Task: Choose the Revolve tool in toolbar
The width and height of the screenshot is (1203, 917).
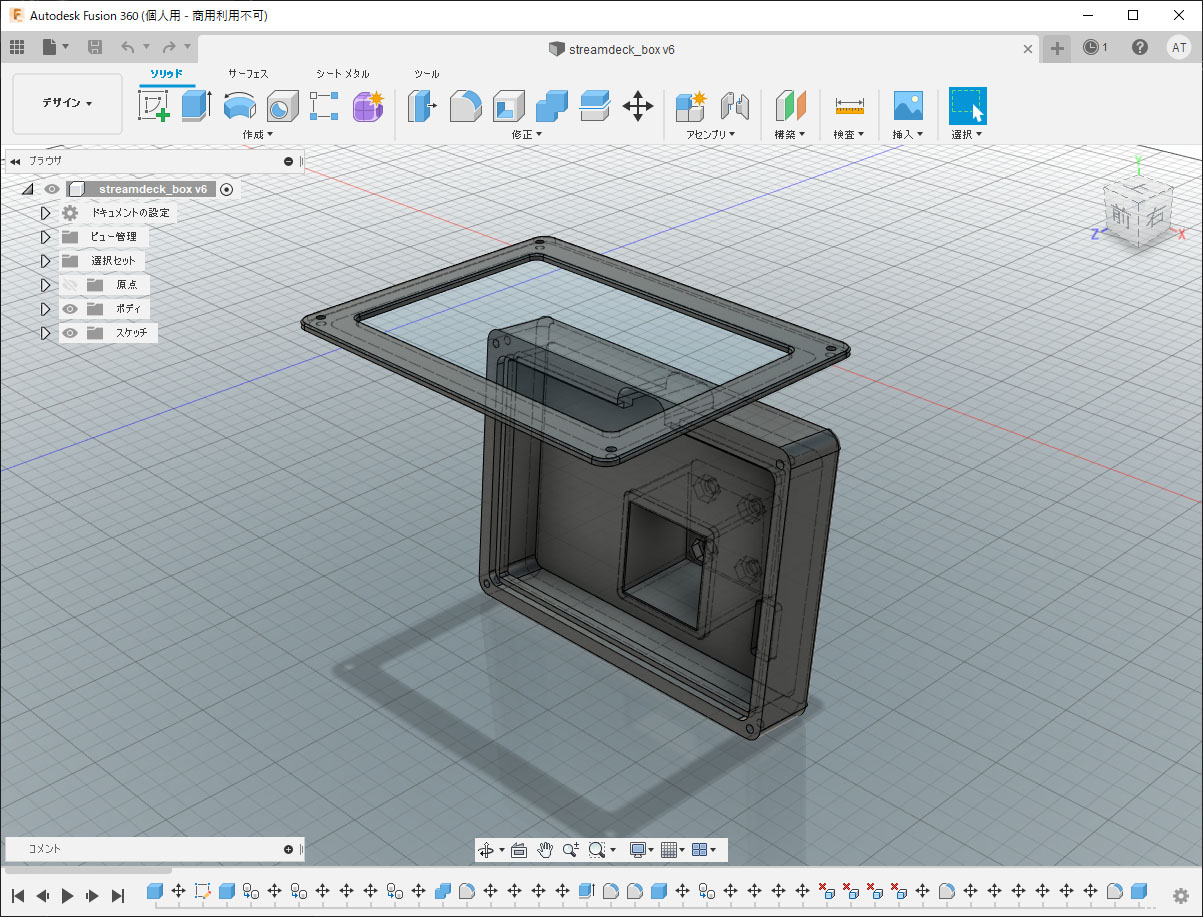Action: click(239, 105)
